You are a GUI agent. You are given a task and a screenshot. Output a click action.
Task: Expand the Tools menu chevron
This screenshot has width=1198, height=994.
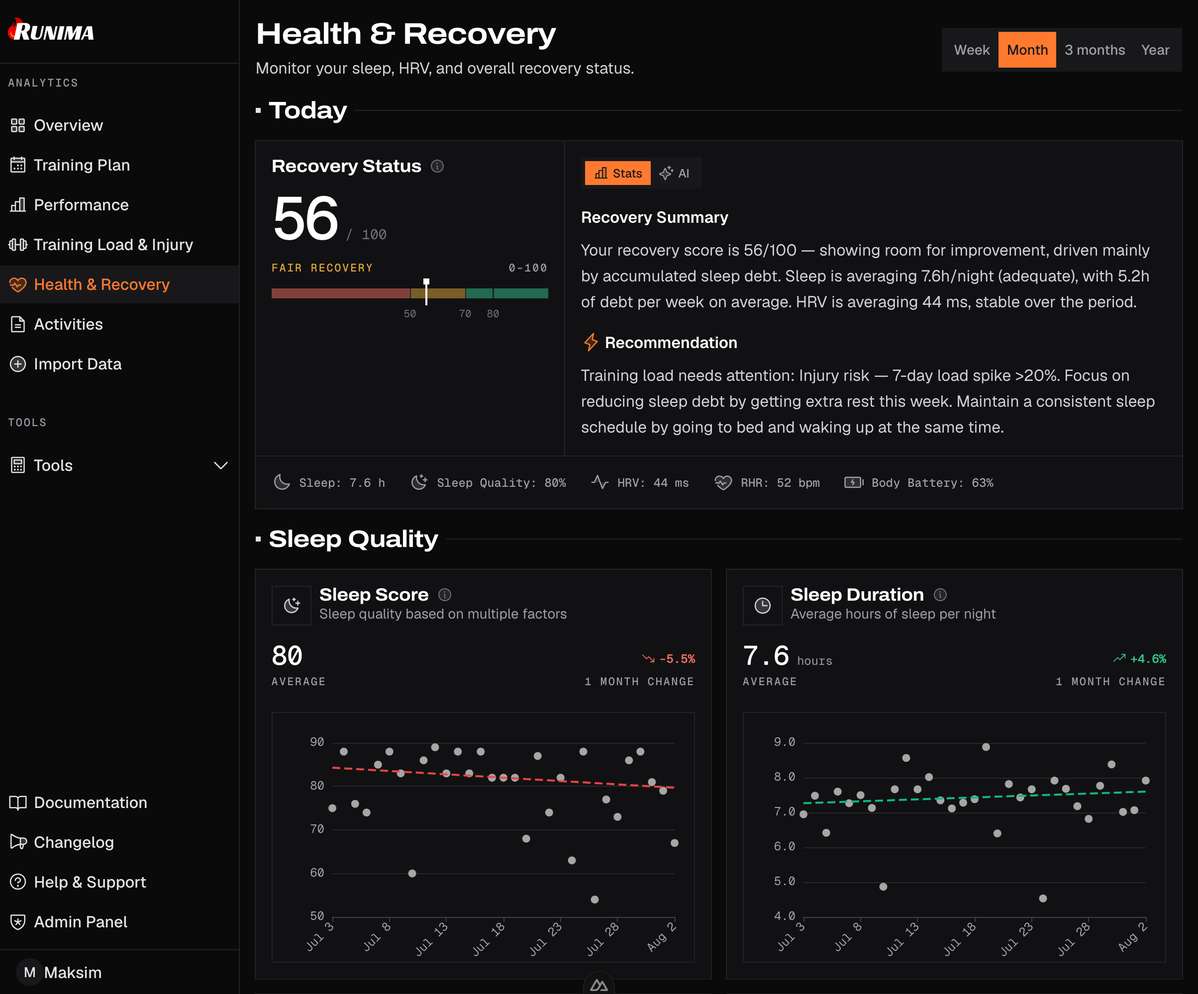221,465
